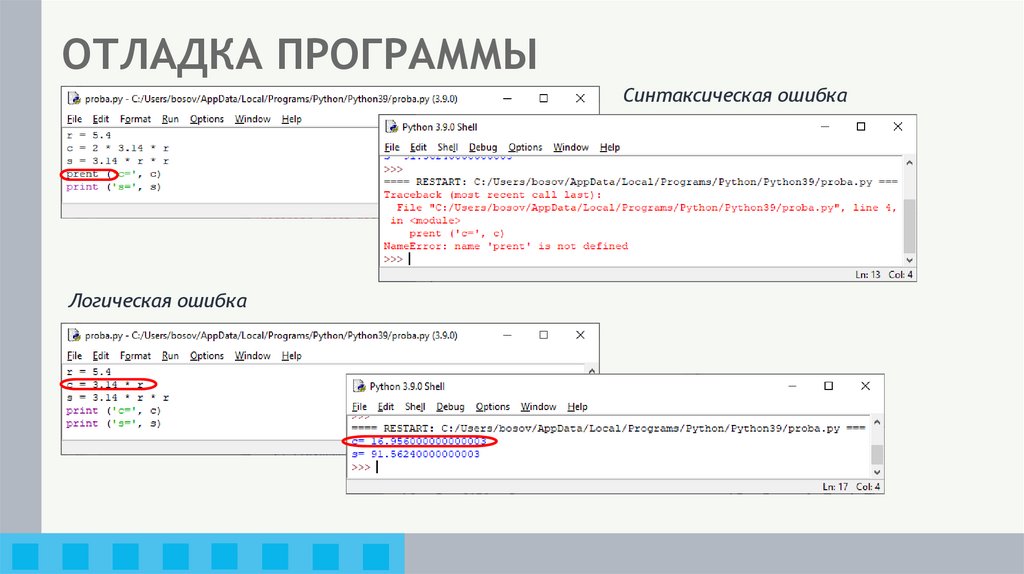Click Python icon in upper Shell title bar
The width and height of the screenshot is (1024, 574).
[391, 127]
